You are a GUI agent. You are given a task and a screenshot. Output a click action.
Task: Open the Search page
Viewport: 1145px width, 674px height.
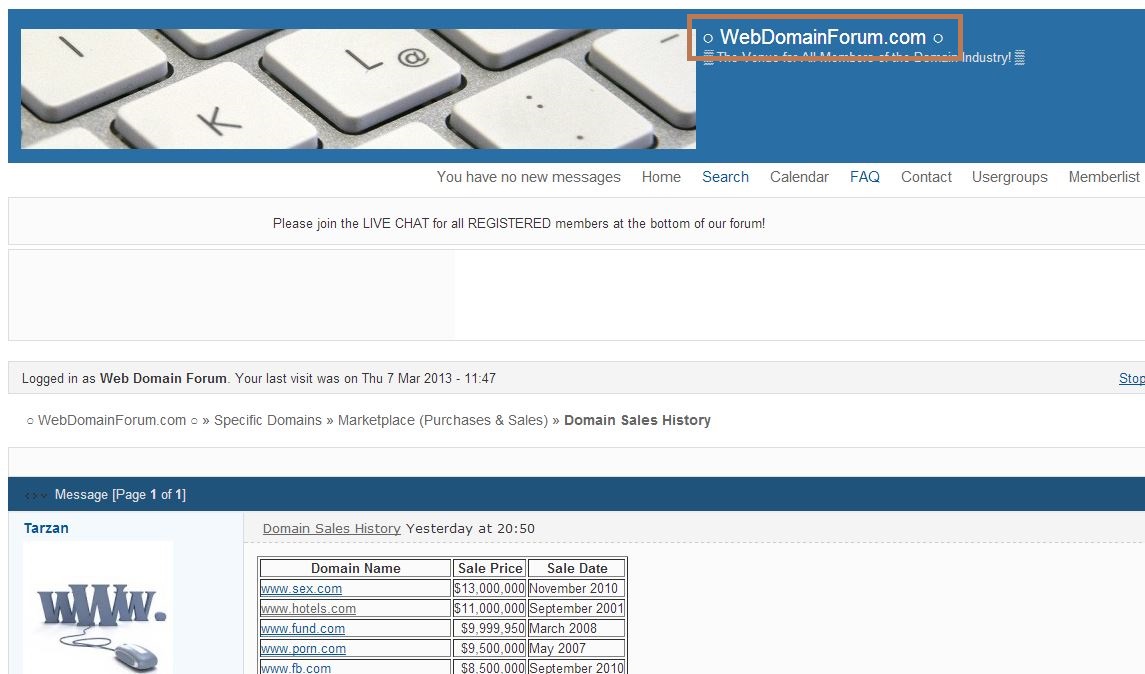(725, 177)
